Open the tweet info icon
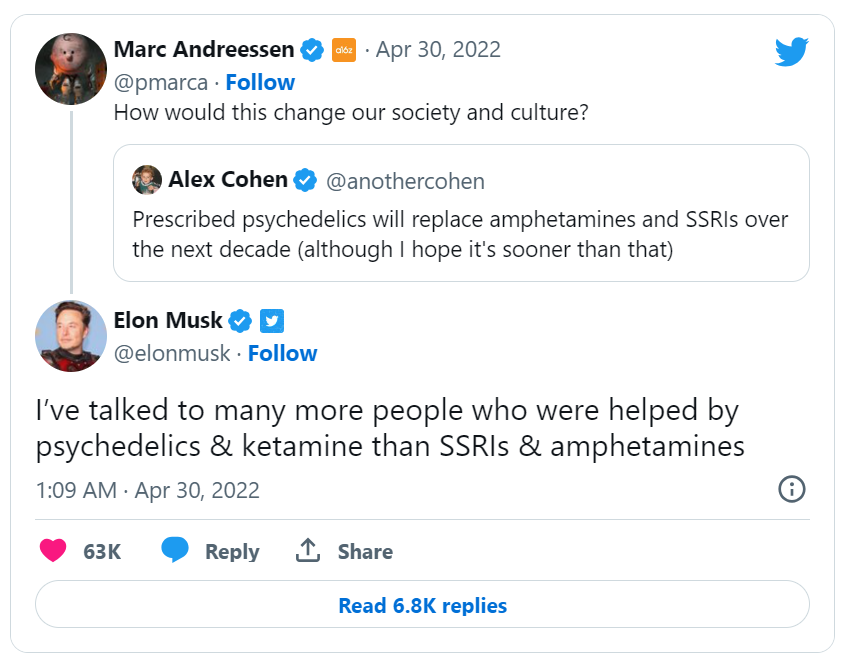The width and height of the screenshot is (857, 667). tap(791, 490)
